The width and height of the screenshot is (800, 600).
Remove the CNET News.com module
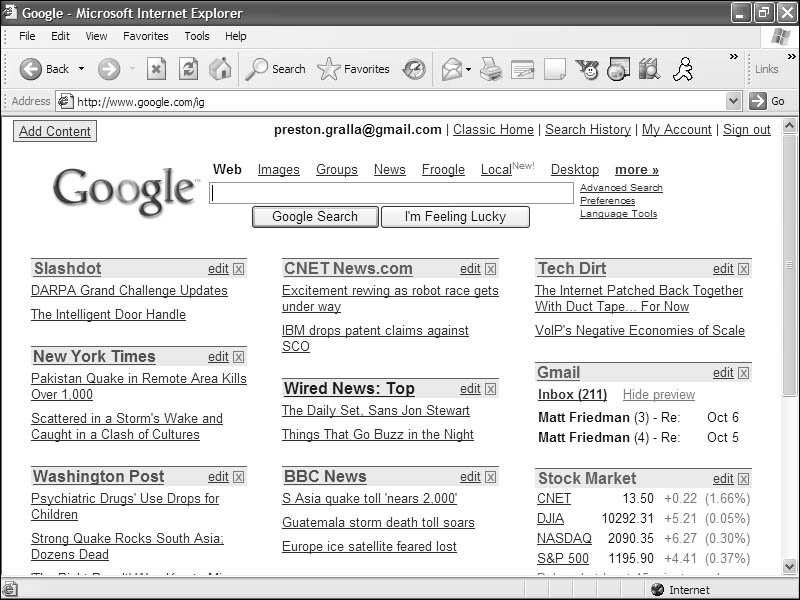pyautogui.click(x=490, y=269)
